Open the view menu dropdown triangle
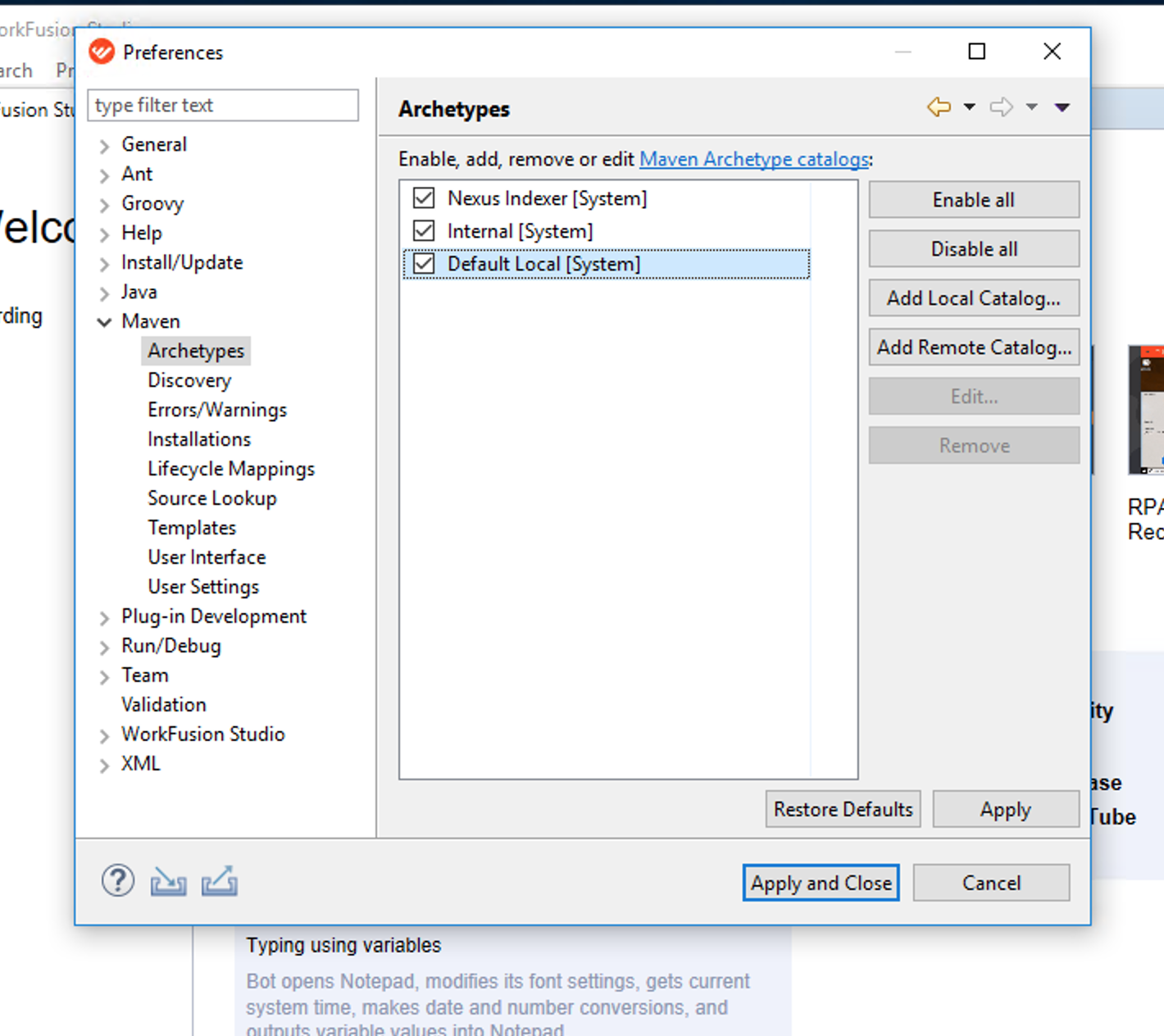 point(1062,107)
